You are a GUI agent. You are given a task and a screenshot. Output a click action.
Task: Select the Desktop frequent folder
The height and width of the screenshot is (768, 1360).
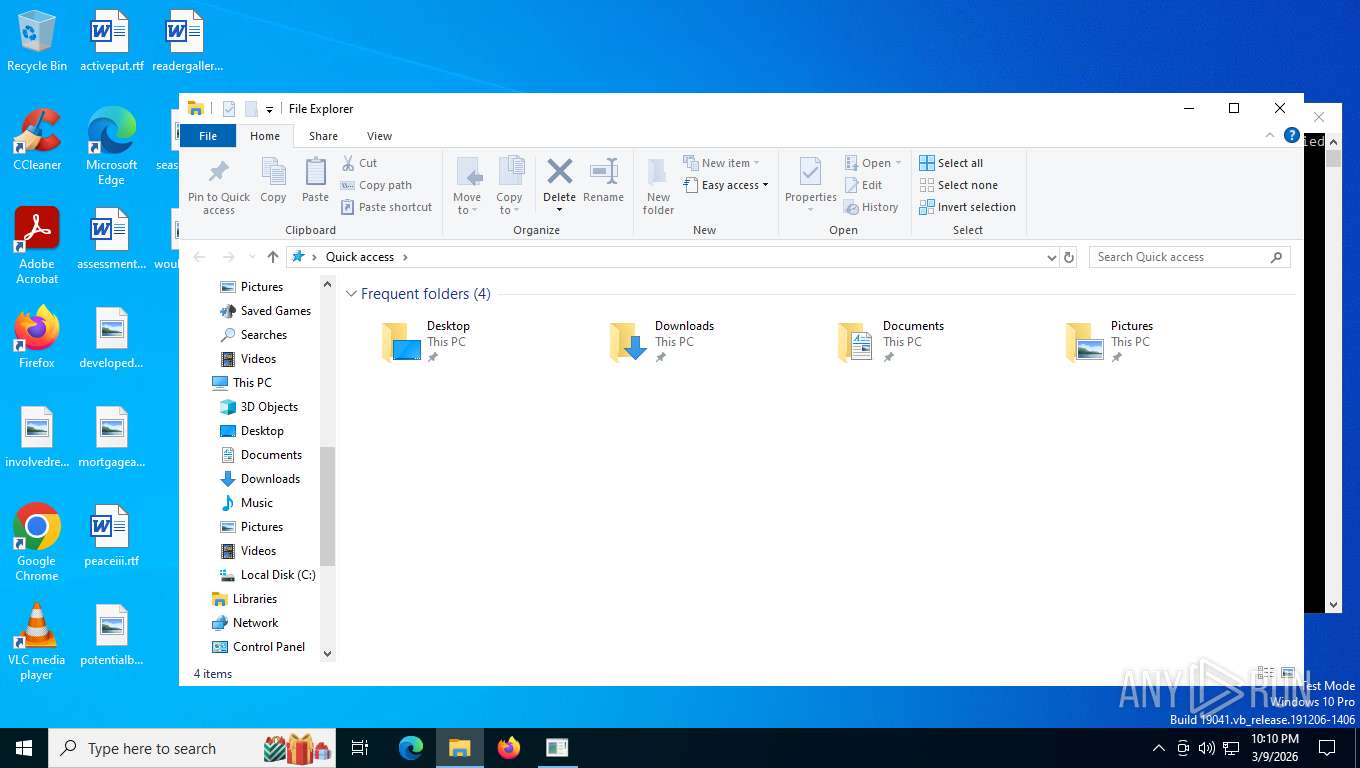[x=427, y=341]
